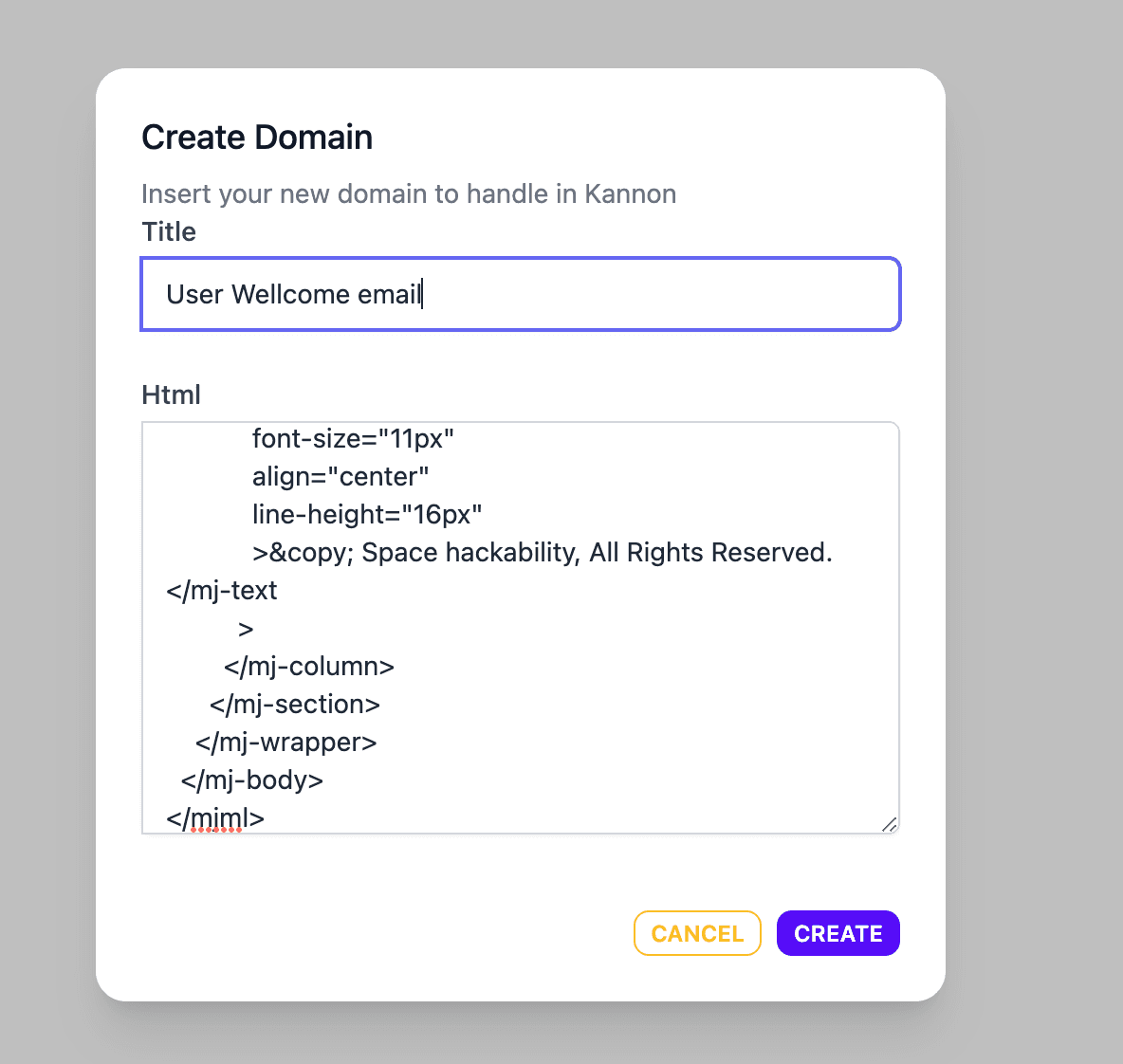Click the closing mj-section tag
Viewport: 1123px width, 1064px height.
point(294,705)
